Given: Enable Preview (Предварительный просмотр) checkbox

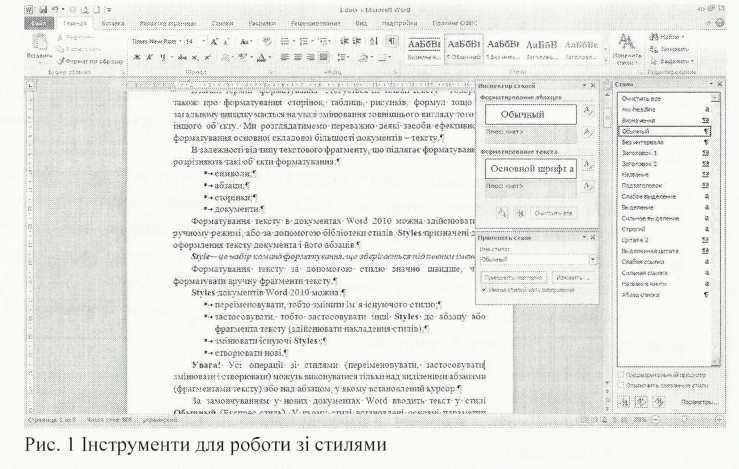Looking at the screenshot, I should (621, 375).
